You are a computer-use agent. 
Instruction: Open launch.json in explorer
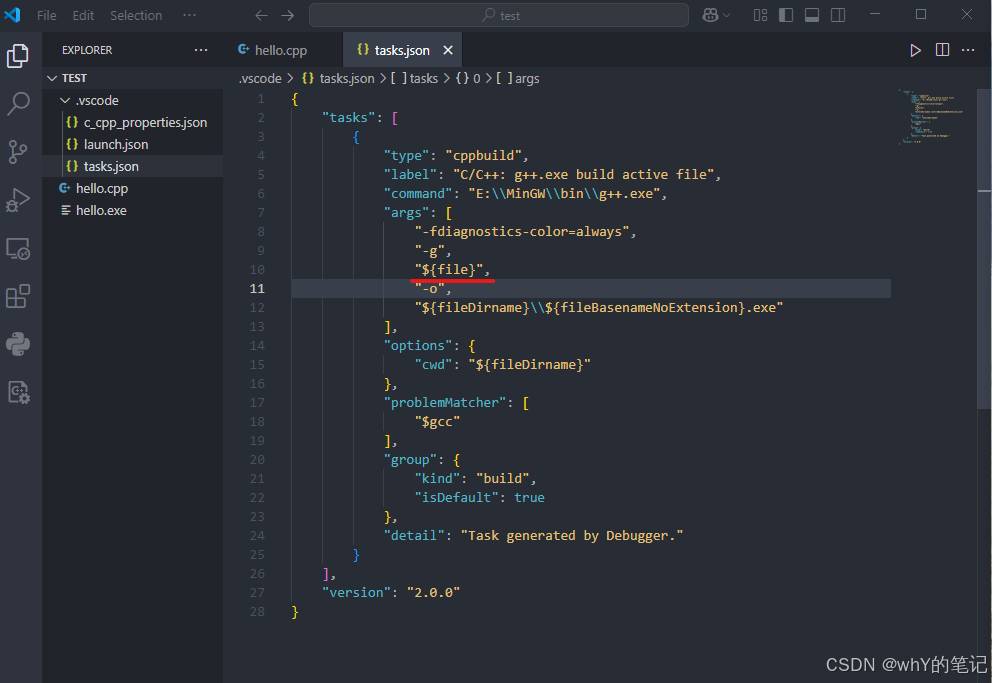pos(133,144)
